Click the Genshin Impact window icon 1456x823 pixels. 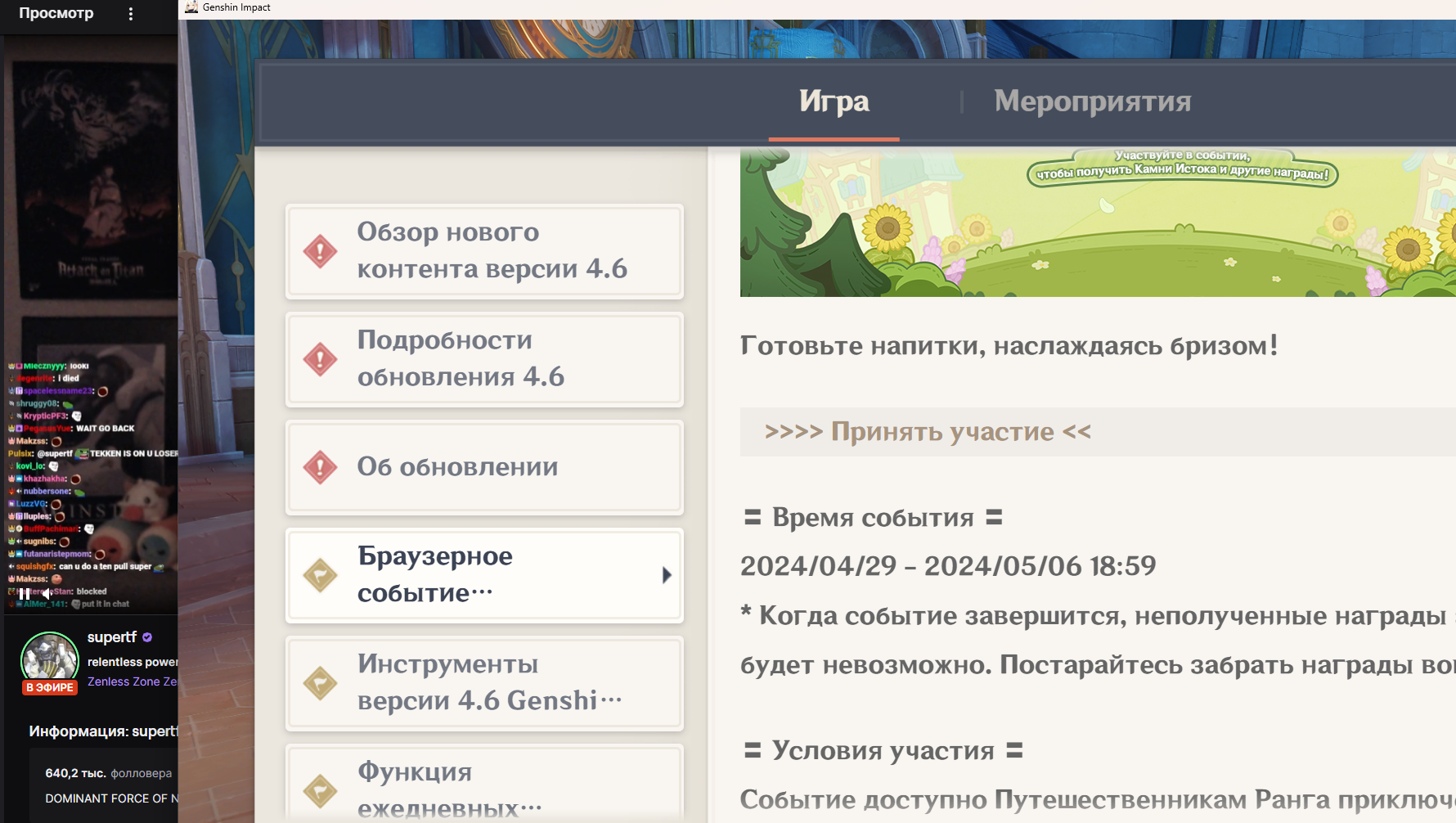click(x=191, y=7)
